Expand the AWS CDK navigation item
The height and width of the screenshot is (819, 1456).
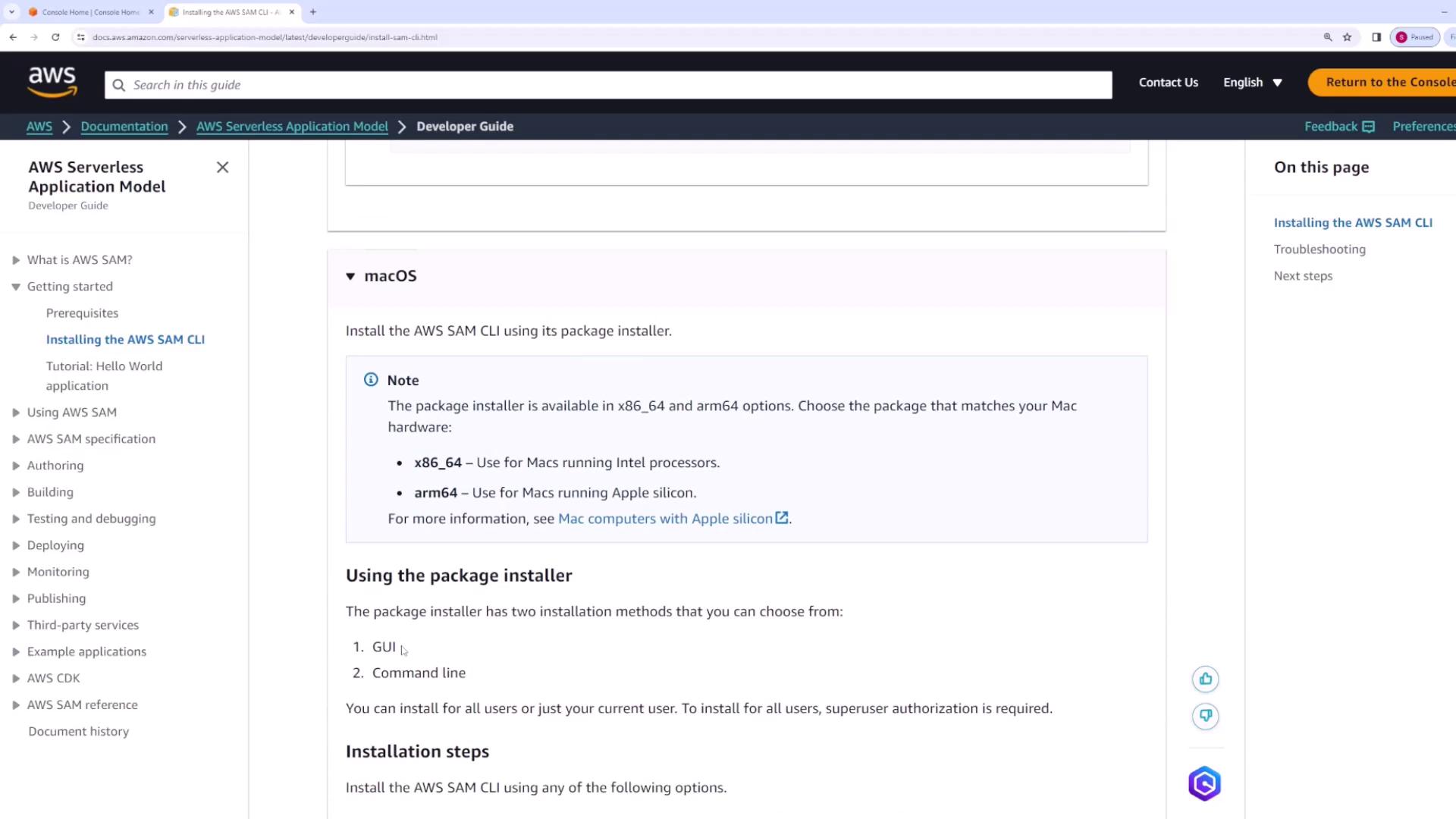(16, 679)
